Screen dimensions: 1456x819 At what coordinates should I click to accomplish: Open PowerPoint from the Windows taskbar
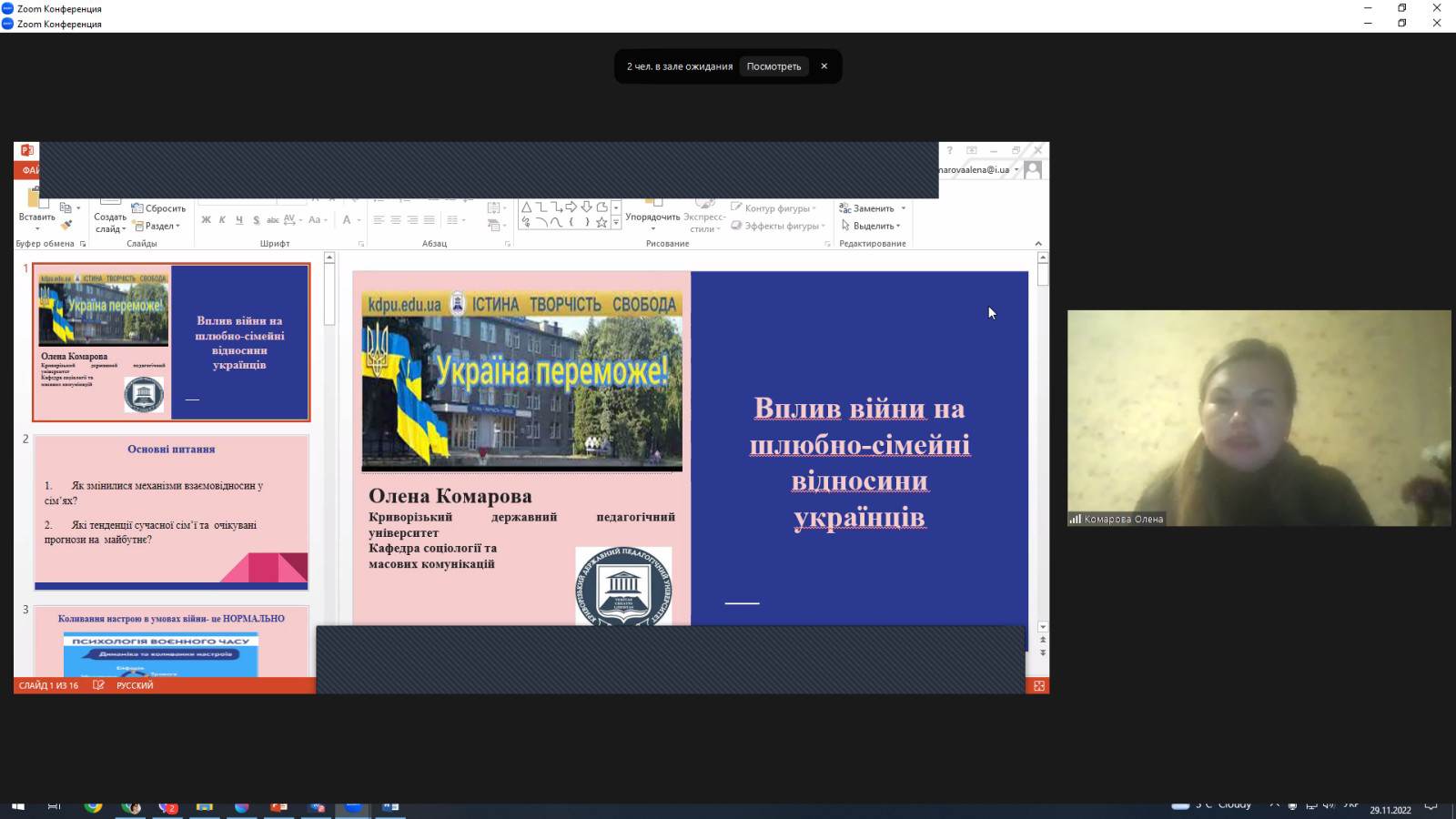coord(278,807)
